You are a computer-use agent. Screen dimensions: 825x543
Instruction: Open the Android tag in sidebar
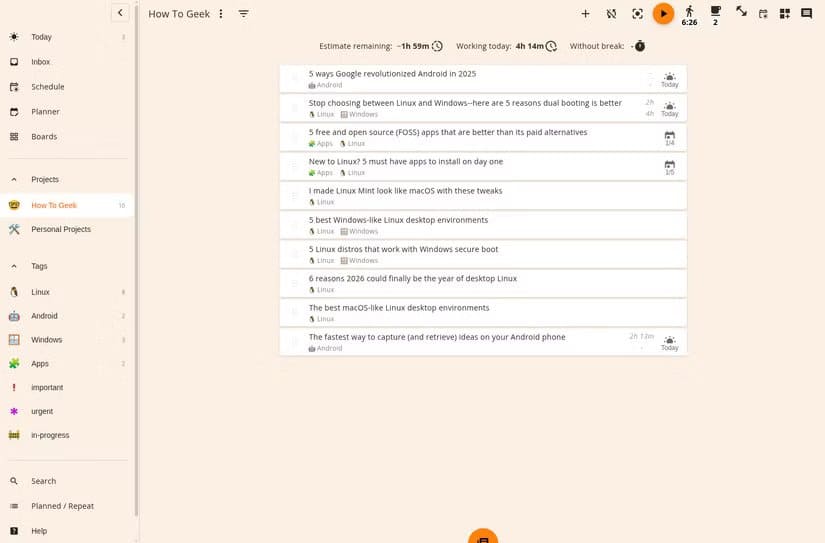pyautogui.click(x=67, y=316)
